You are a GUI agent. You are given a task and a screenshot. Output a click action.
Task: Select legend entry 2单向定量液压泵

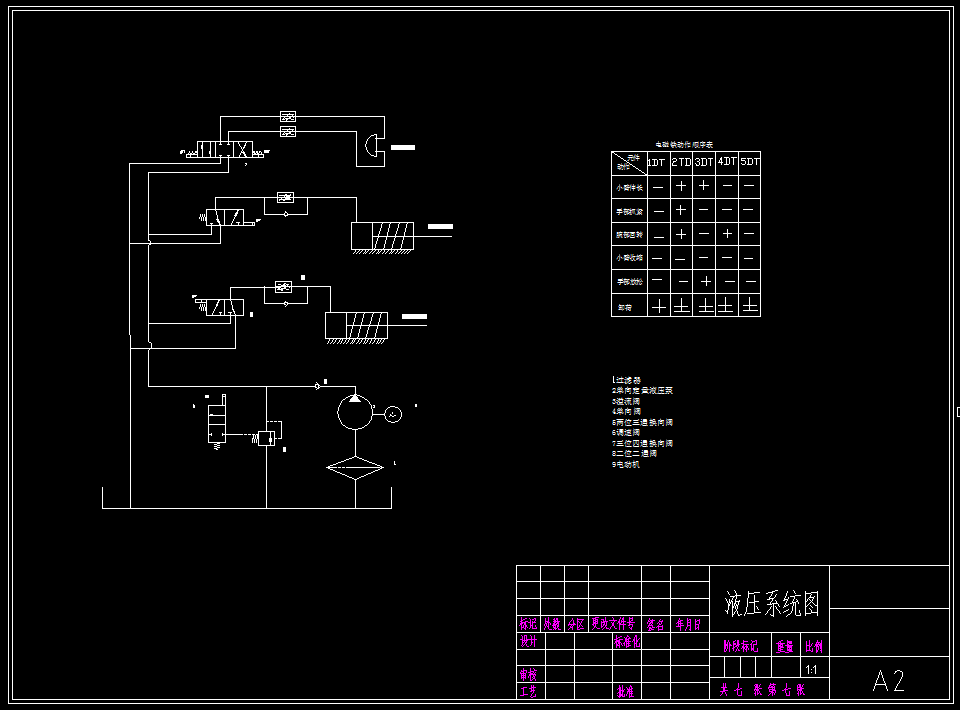[x=642, y=390]
